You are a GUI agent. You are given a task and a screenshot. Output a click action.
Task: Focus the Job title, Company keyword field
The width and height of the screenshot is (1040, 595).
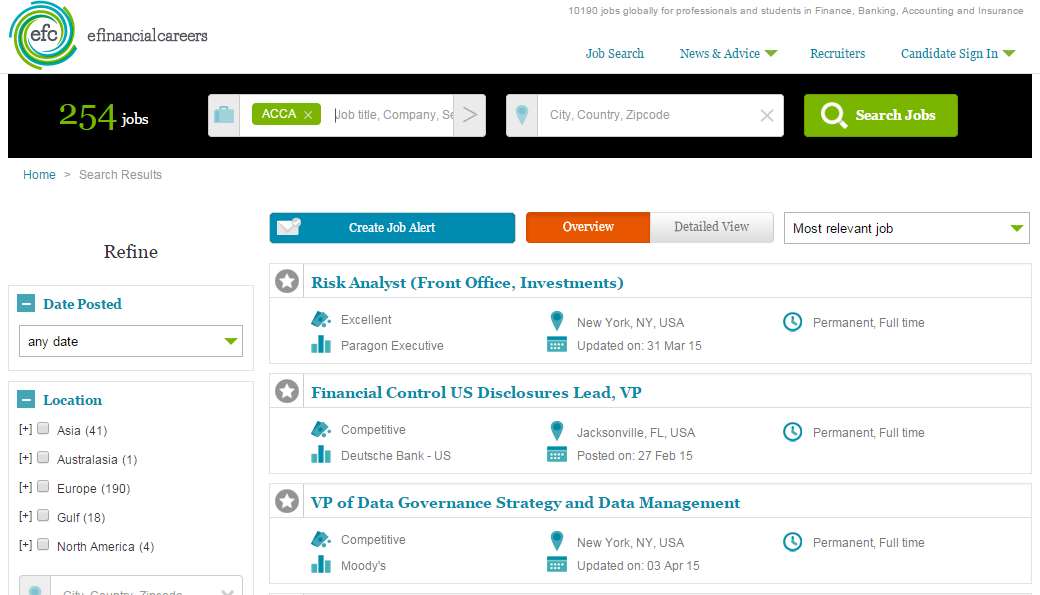[393, 115]
